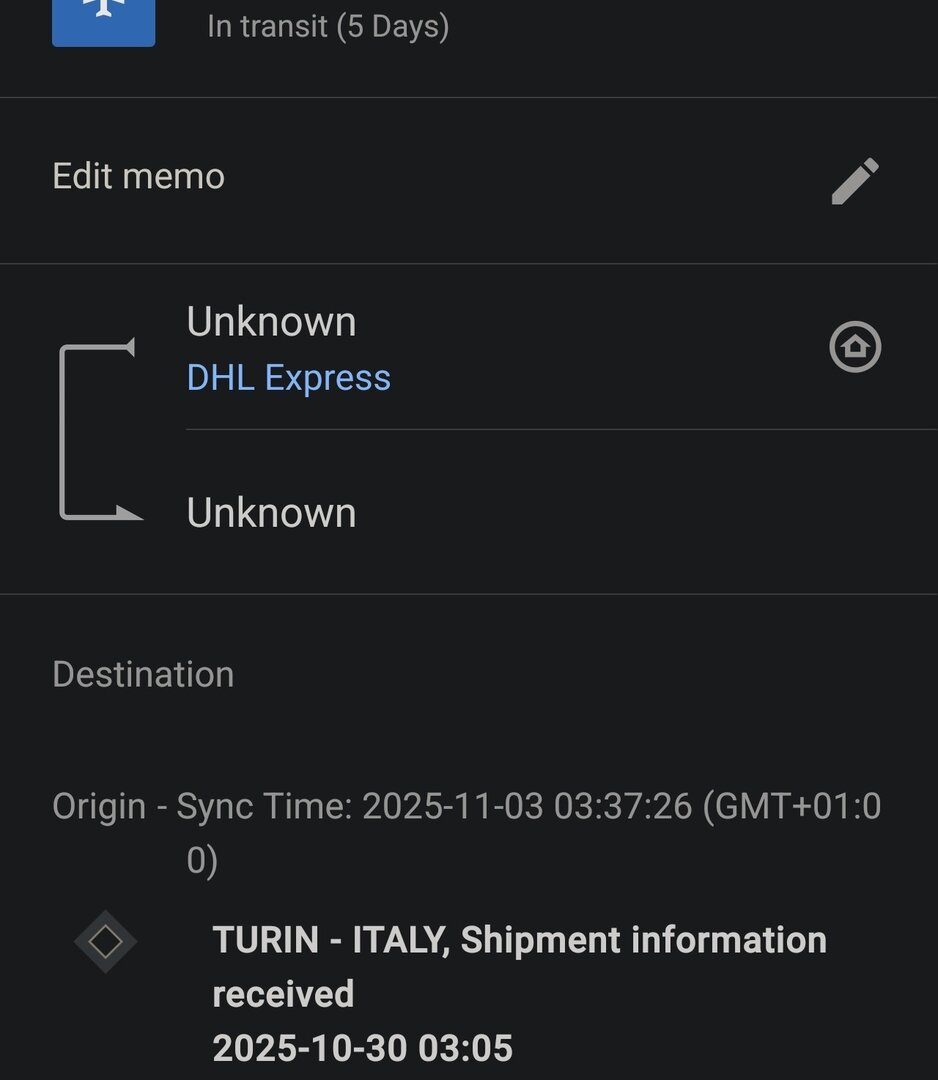The image size is (938, 1080).
Task: Tap the pencil icon to edit memo
Action: (855, 181)
